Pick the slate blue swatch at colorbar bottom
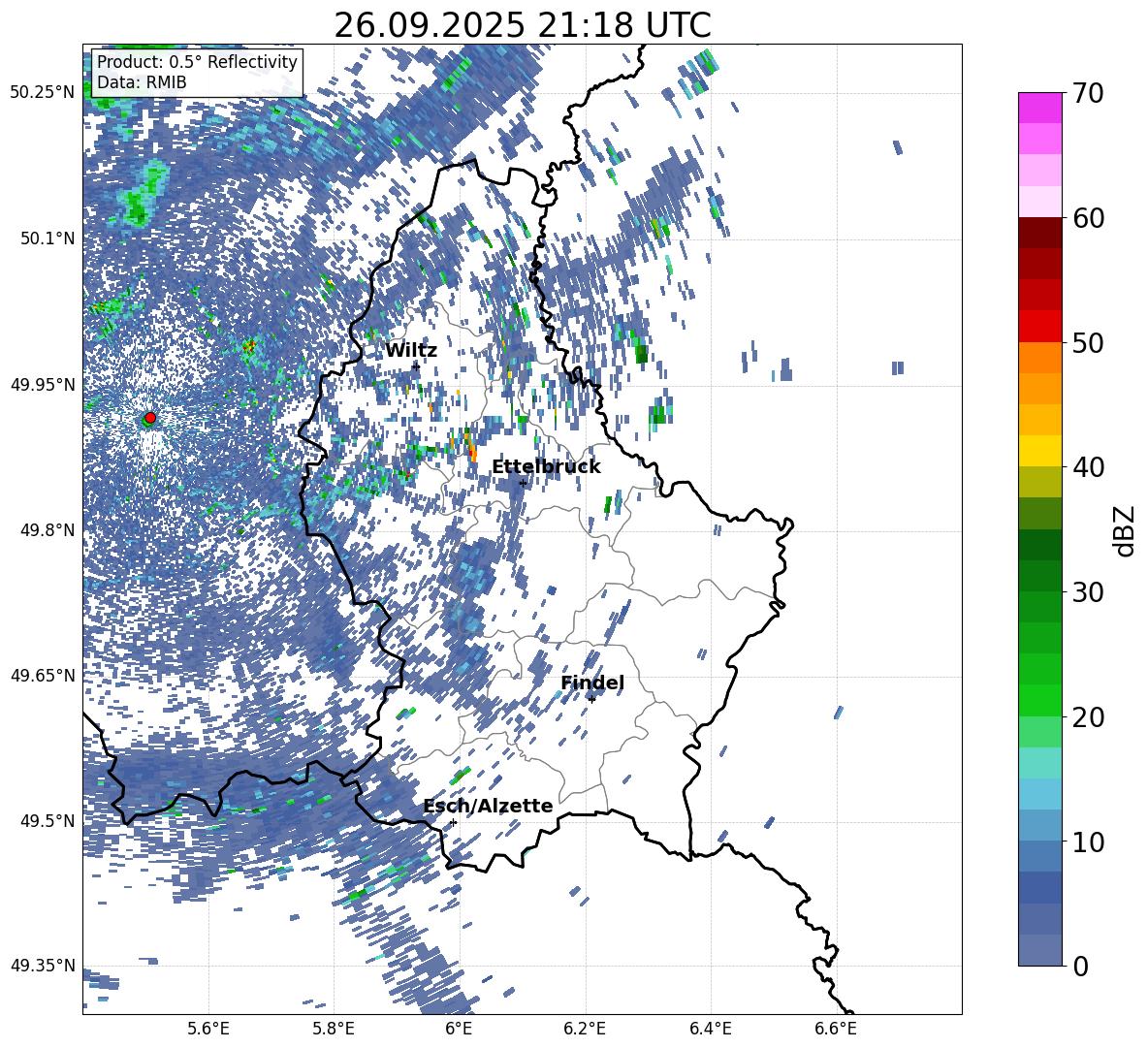This screenshot has height=1048, width=1148. [x=1039, y=950]
